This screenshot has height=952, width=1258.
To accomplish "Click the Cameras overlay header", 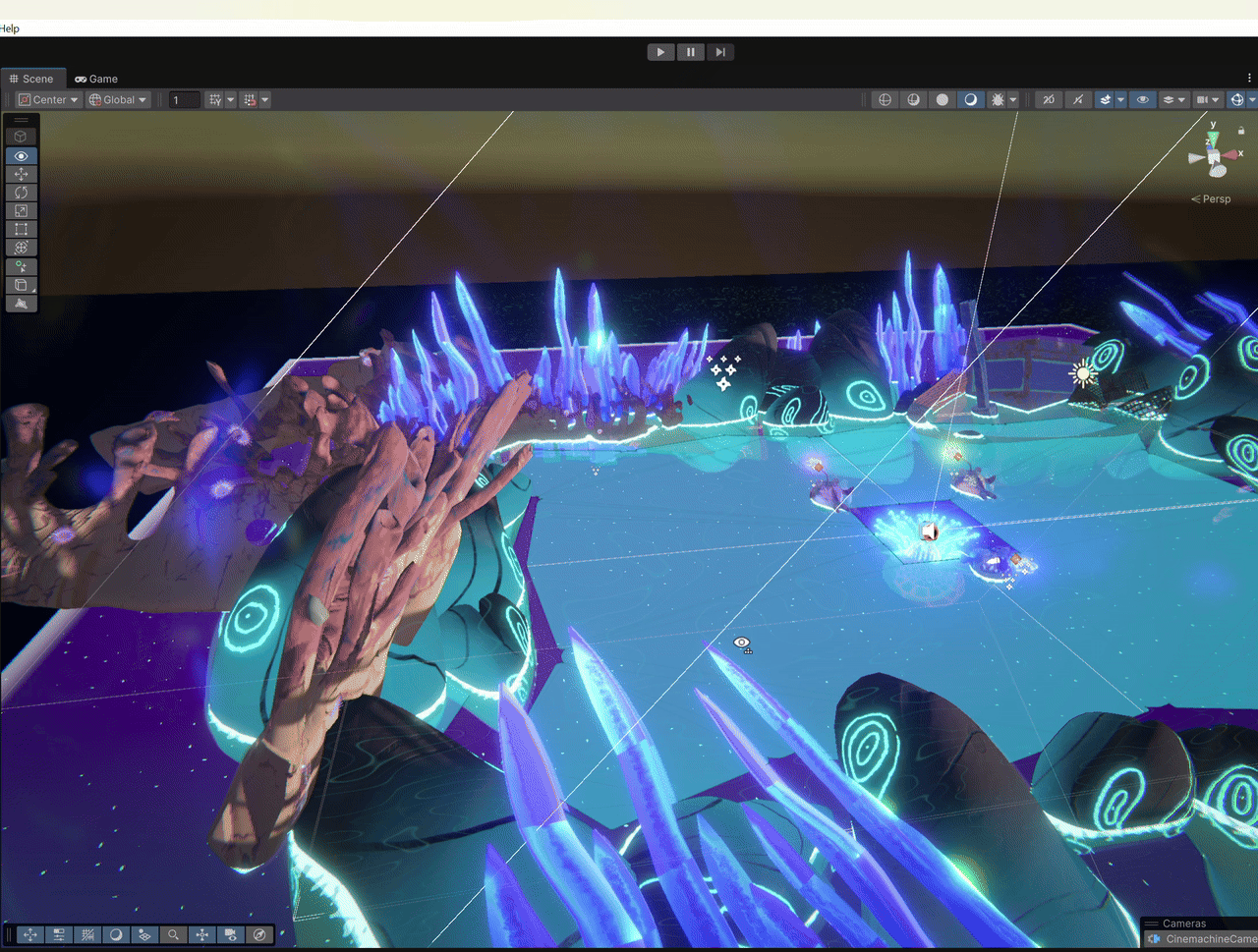I will [x=1199, y=924].
